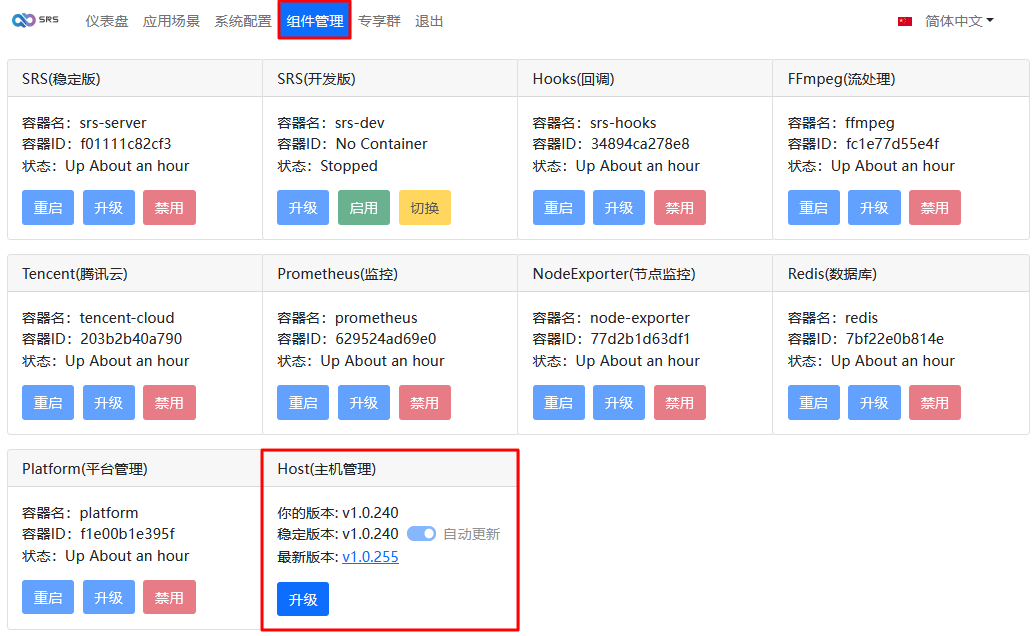The image size is (1036, 636).
Task: Disable the Hooks(回调) component
Action: [679, 207]
